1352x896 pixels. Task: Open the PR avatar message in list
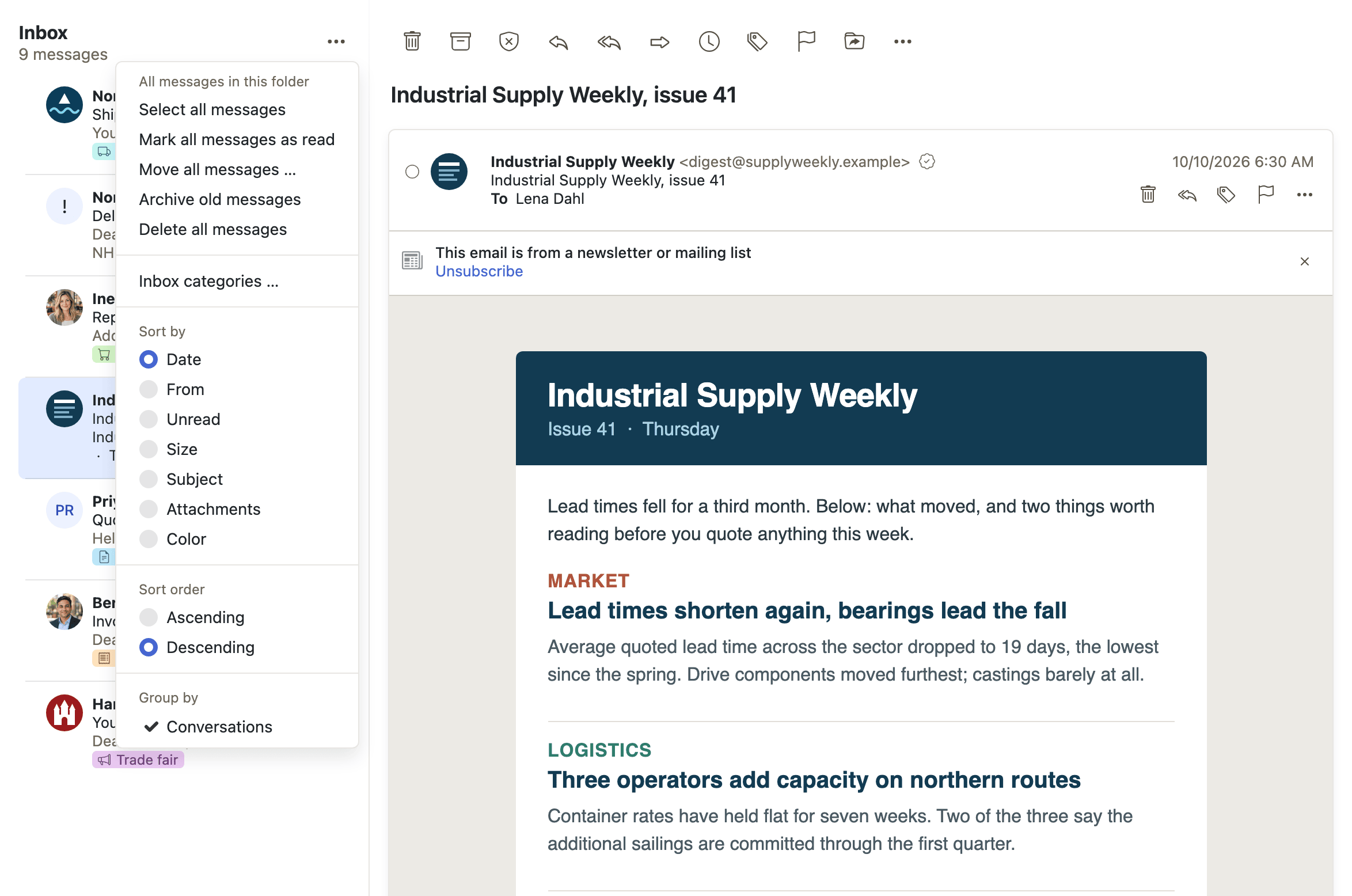tap(64, 510)
